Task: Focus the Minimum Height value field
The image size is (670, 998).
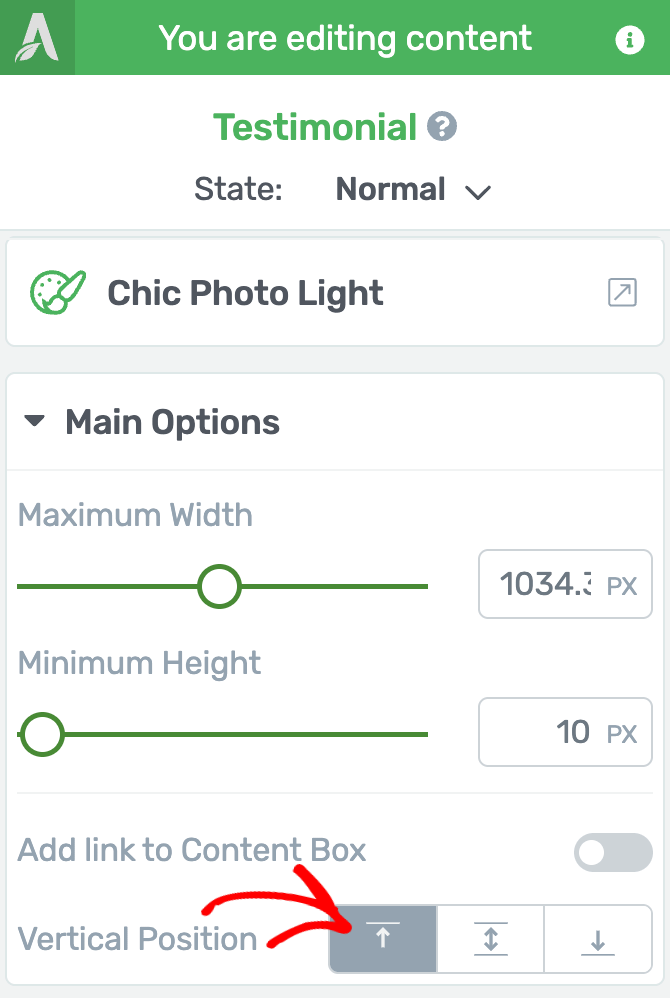Action: click(x=565, y=732)
